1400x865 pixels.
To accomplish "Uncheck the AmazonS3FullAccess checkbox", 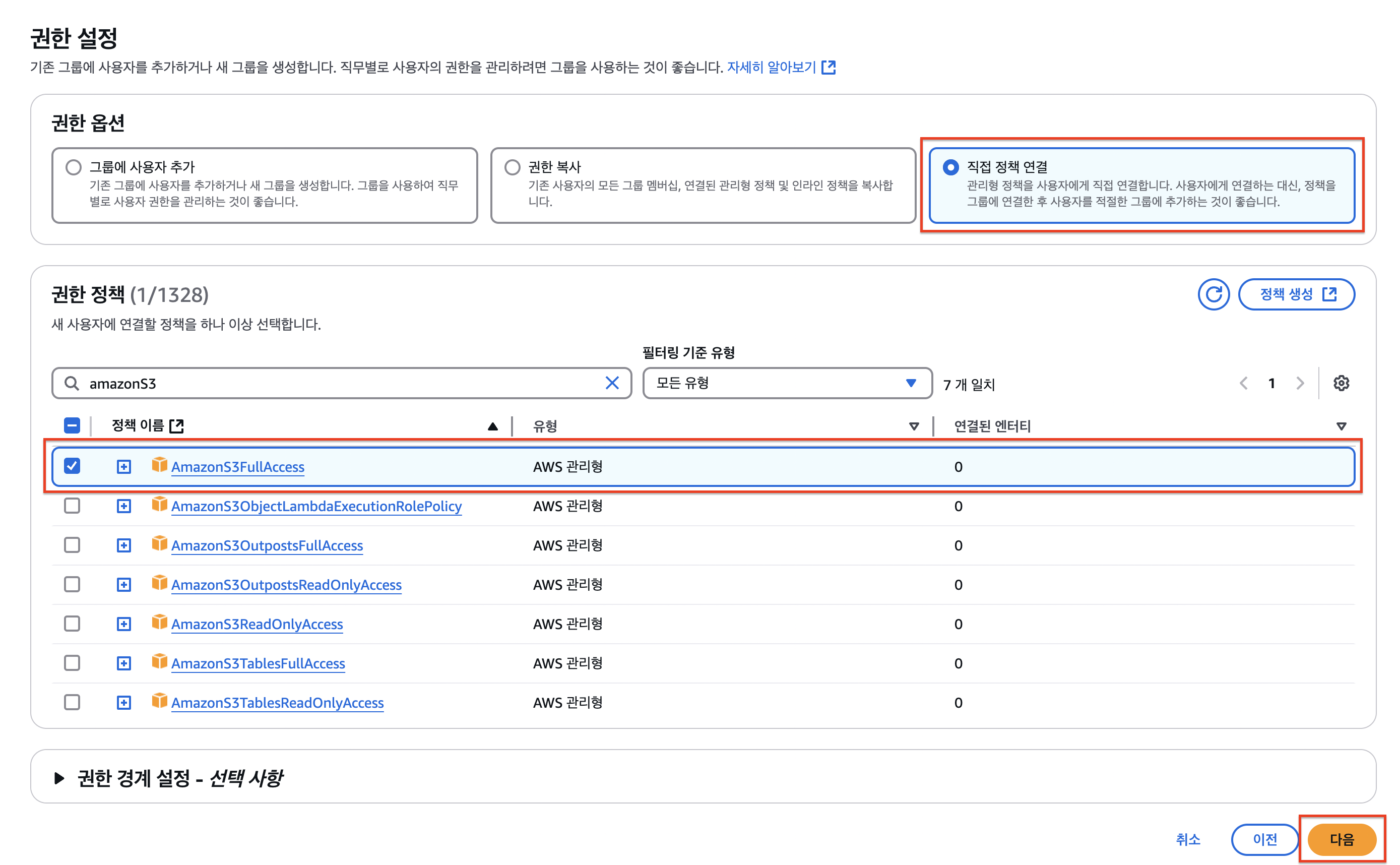I will pos(72,466).
